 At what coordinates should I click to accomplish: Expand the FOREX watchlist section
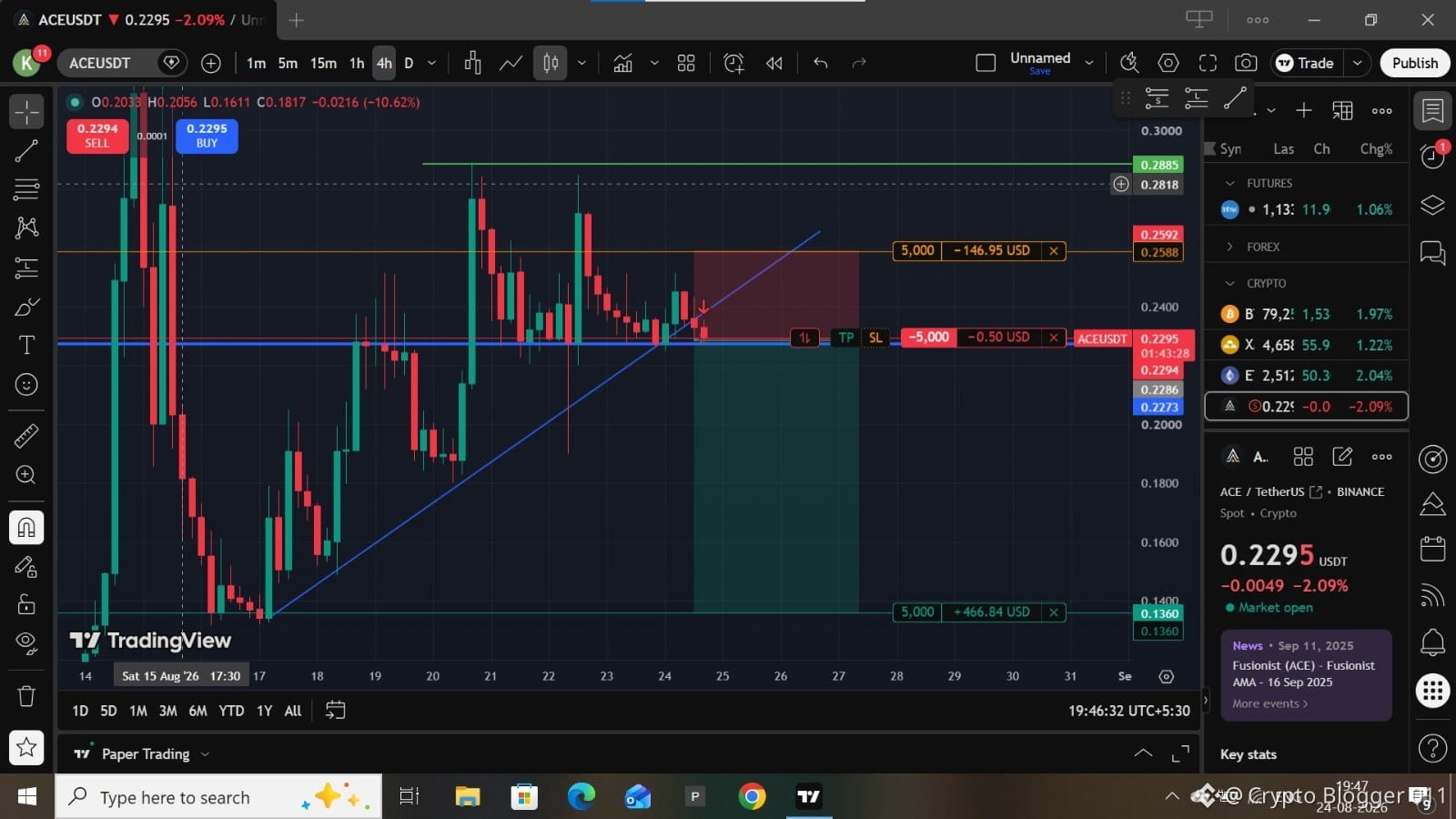[1230, 247]
